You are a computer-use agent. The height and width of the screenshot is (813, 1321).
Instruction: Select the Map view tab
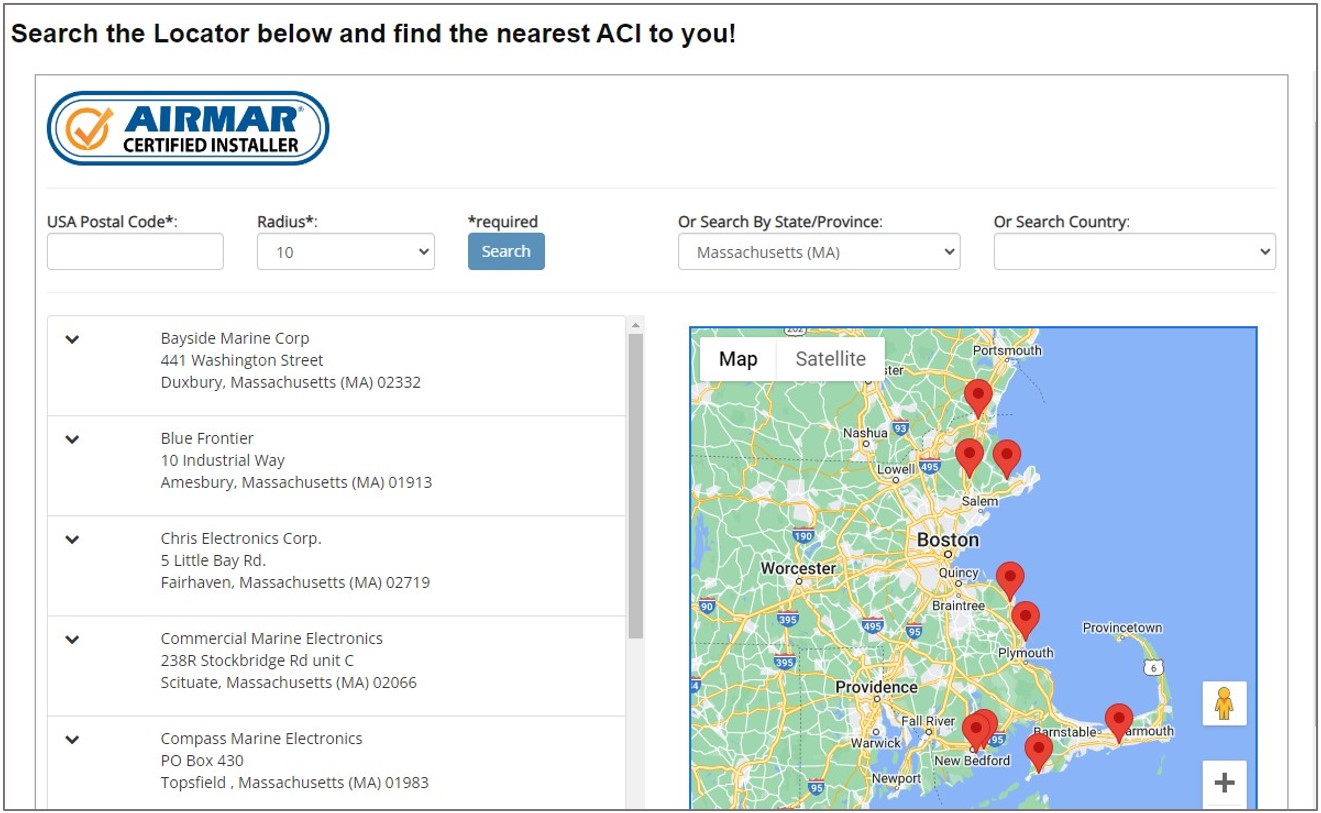coord(738,358)
